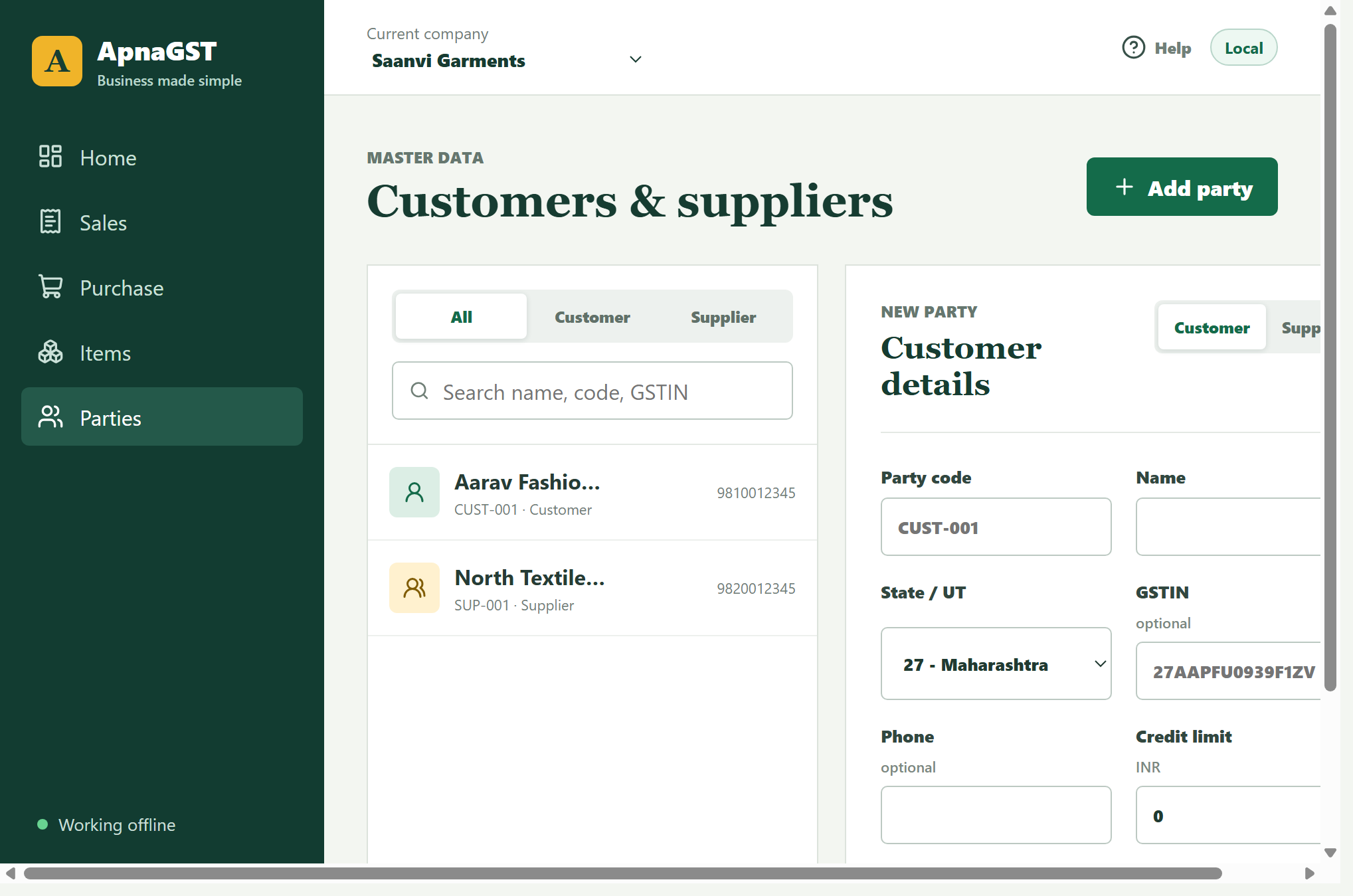The height and width of the screenshot is (896, 1353).
Task: Click Aarav Fashio customer avatar icon
Action: [x=414, y=492]
